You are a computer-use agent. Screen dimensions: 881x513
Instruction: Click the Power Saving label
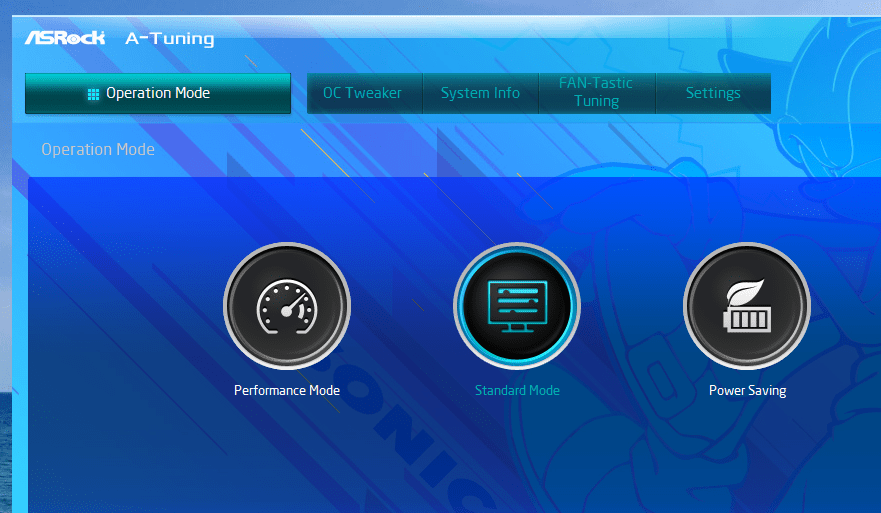747,391
